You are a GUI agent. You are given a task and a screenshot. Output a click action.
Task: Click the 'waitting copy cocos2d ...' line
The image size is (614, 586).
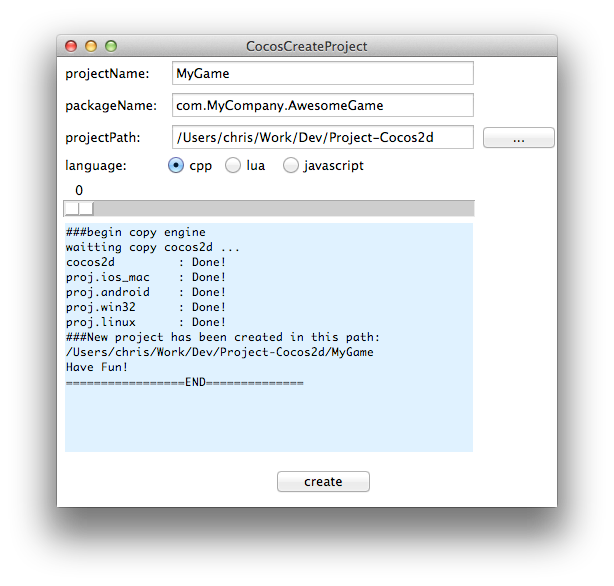coord(152,247)
